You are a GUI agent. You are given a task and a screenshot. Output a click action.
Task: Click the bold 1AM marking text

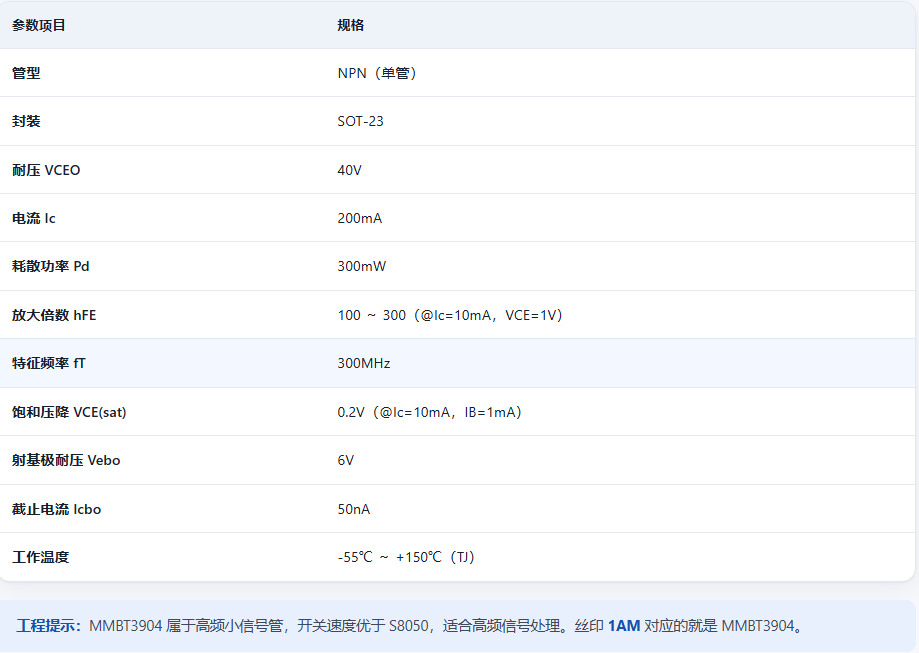coord(624,625)
